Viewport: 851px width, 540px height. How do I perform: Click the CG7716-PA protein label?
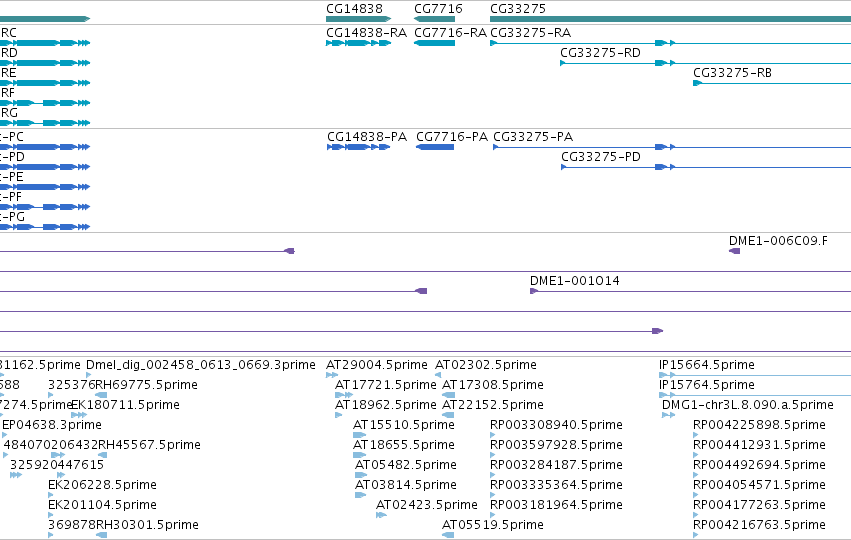(x=452, y=137)
